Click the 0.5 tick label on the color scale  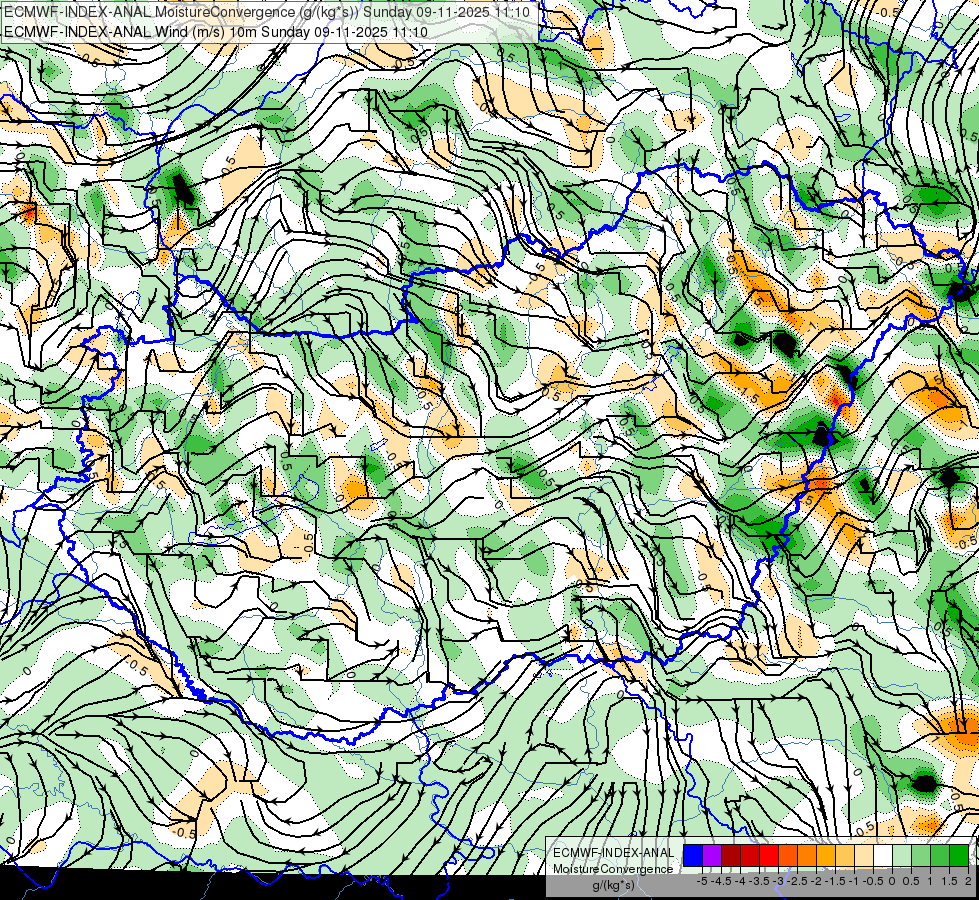pos(911,881)
